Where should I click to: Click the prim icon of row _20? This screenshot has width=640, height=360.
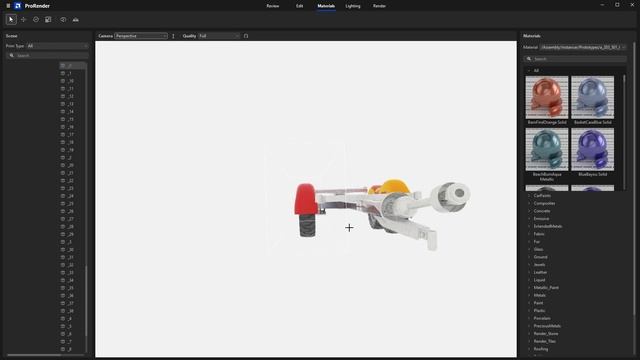62,165
